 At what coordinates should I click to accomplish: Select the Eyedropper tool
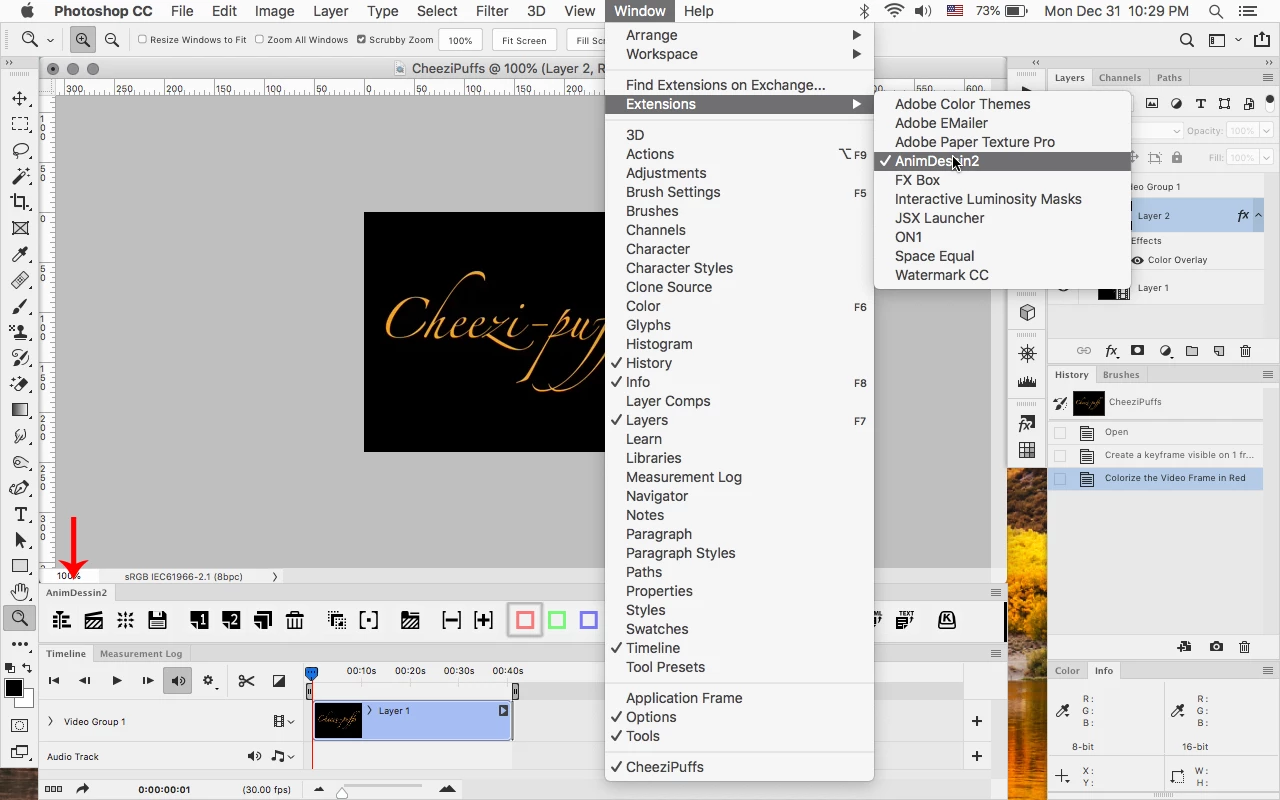[20, 254]
